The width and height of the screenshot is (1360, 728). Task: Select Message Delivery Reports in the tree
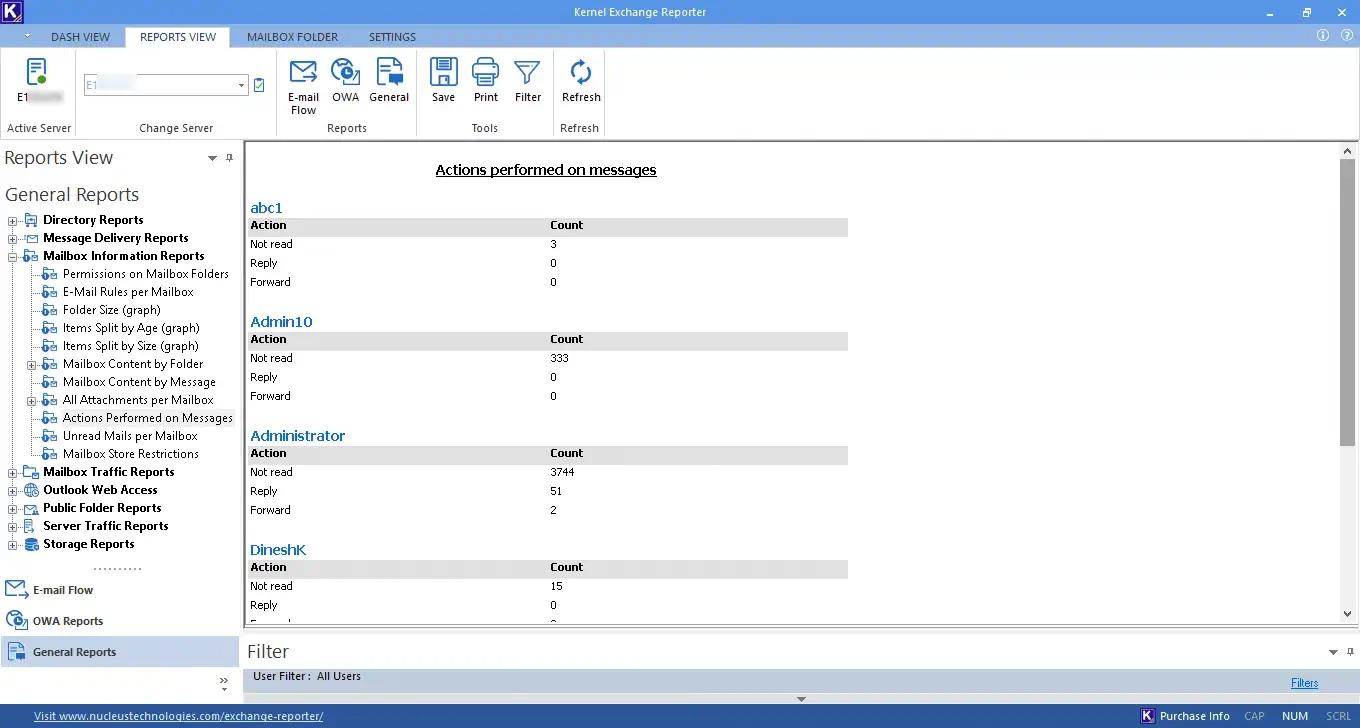pos(115,238)
